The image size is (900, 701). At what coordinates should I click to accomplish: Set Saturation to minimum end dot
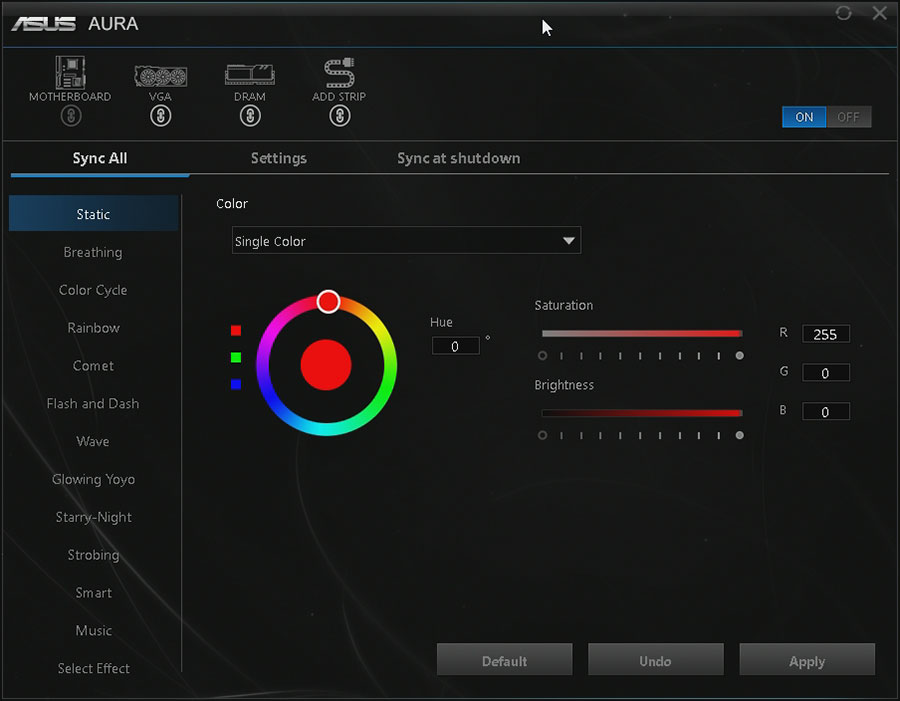(542, 355)
